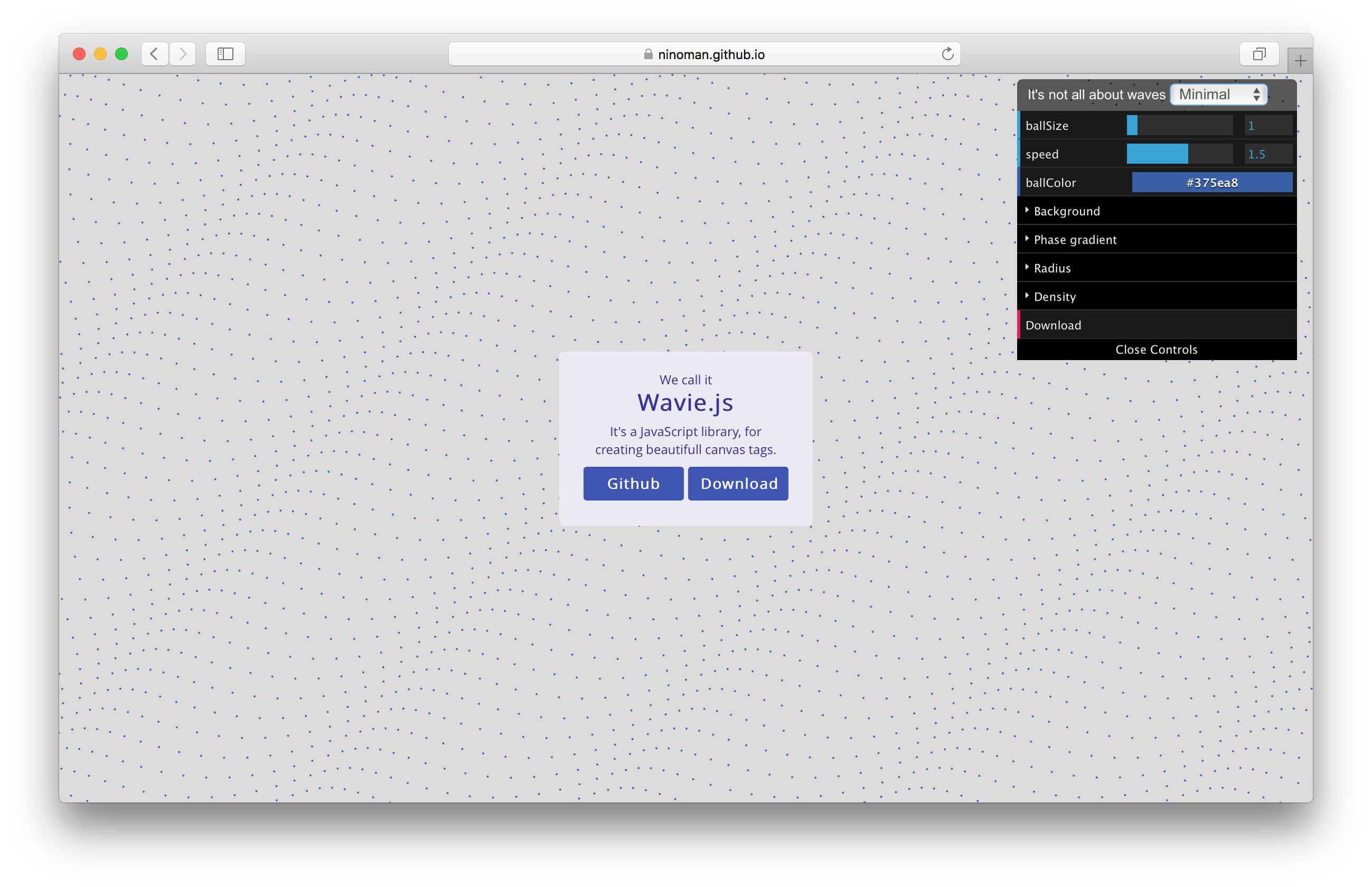Expand the Phase gradient folder
This screenshot has height=887, width=1372.
click(x=1074, y=240)
